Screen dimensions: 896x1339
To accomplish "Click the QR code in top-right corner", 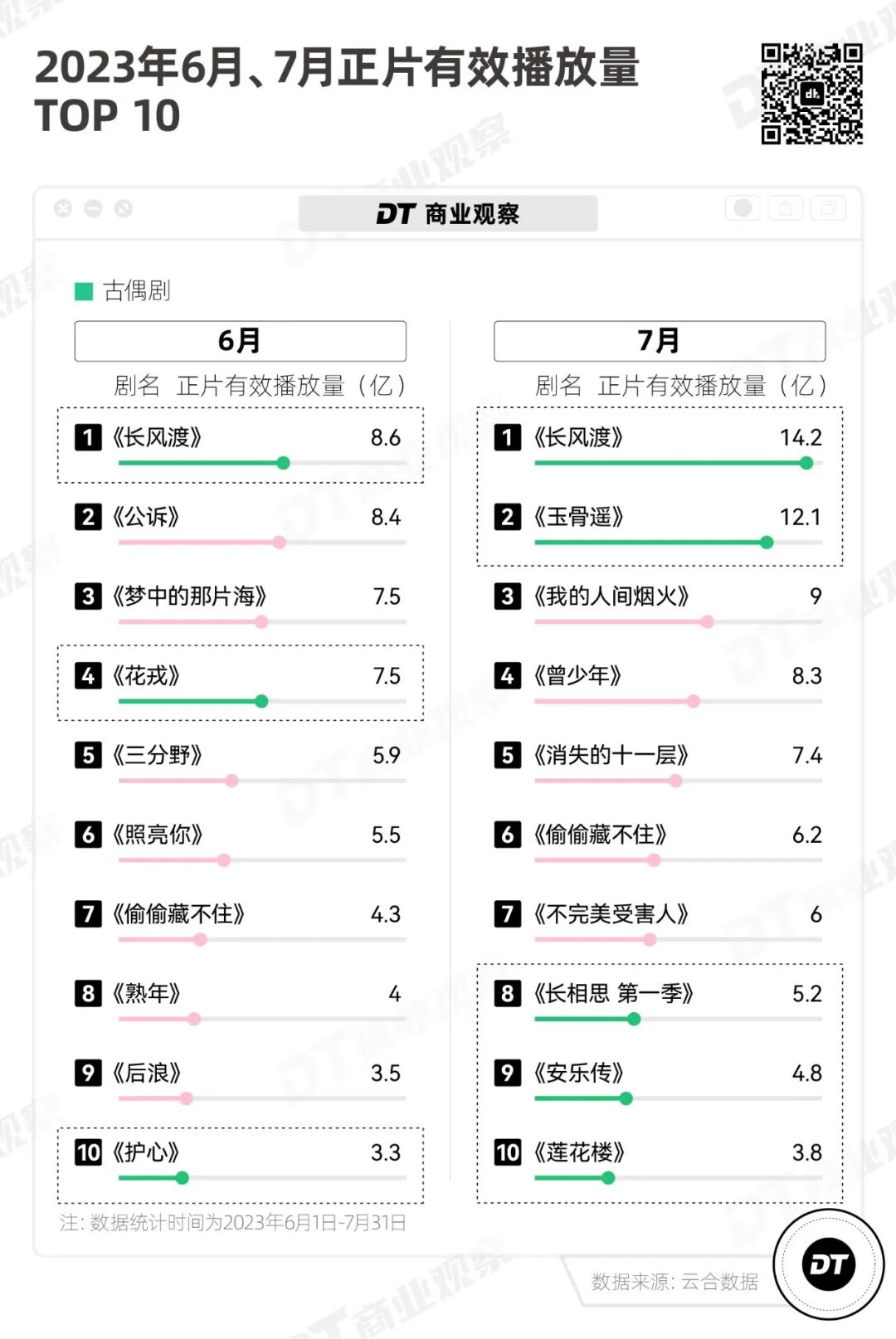I will coord(811,94).
